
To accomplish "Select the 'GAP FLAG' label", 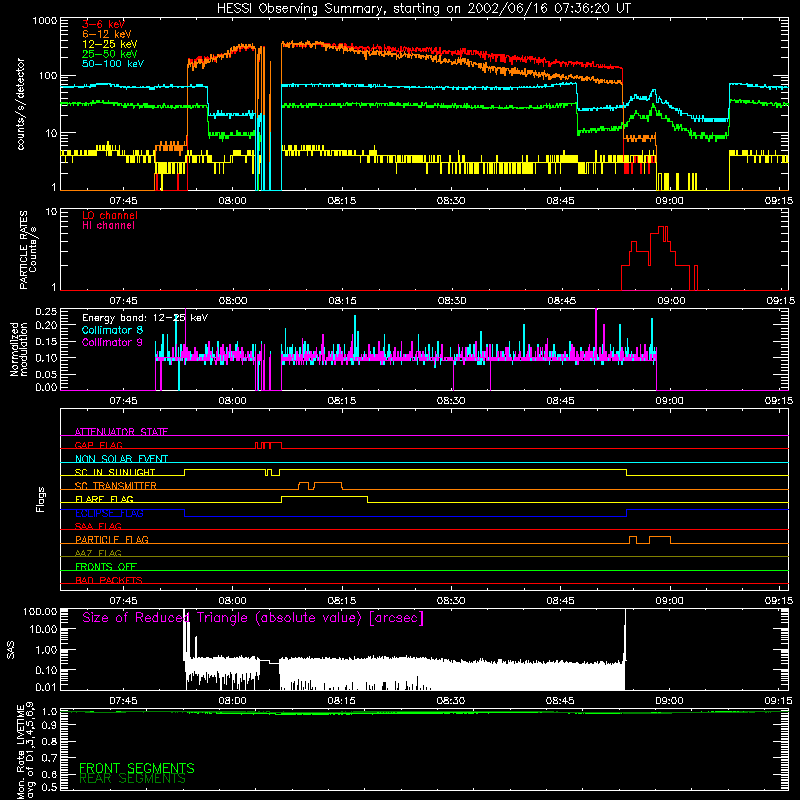I will (98, 445).
